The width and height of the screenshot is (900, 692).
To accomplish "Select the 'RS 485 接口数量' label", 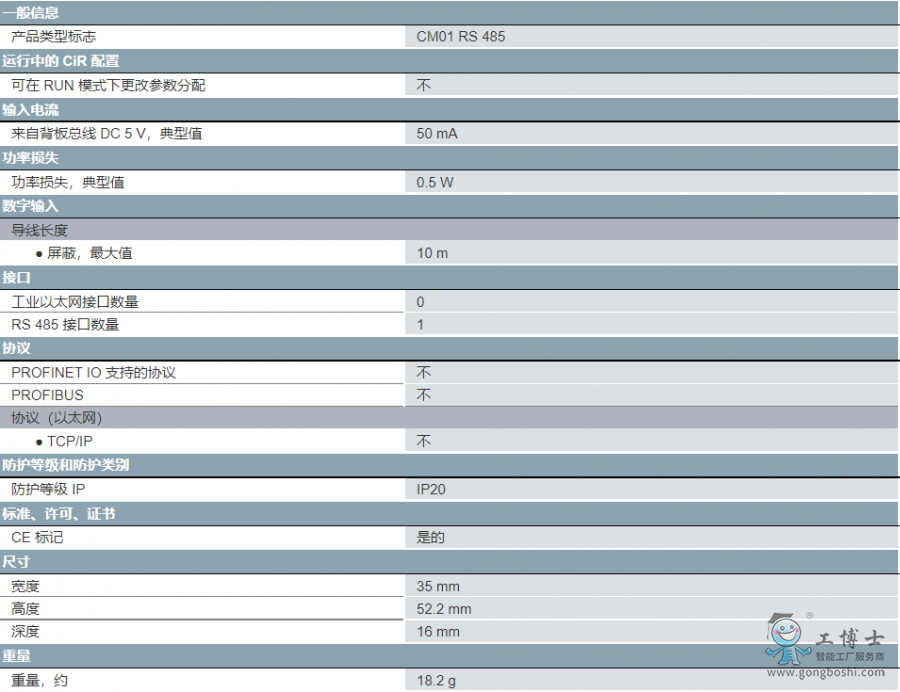I will 65,325.
